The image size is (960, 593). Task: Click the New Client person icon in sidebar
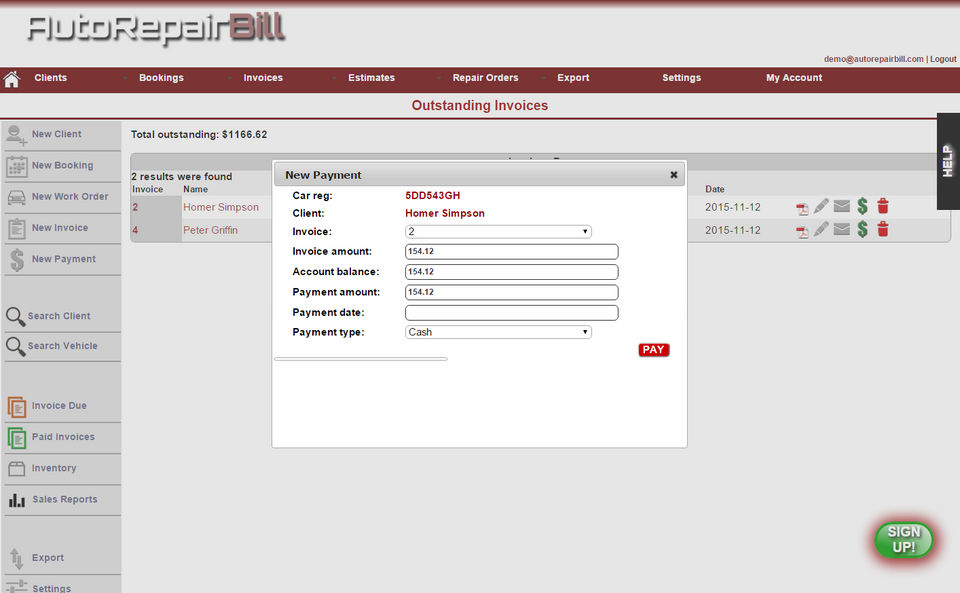[16, 135]
